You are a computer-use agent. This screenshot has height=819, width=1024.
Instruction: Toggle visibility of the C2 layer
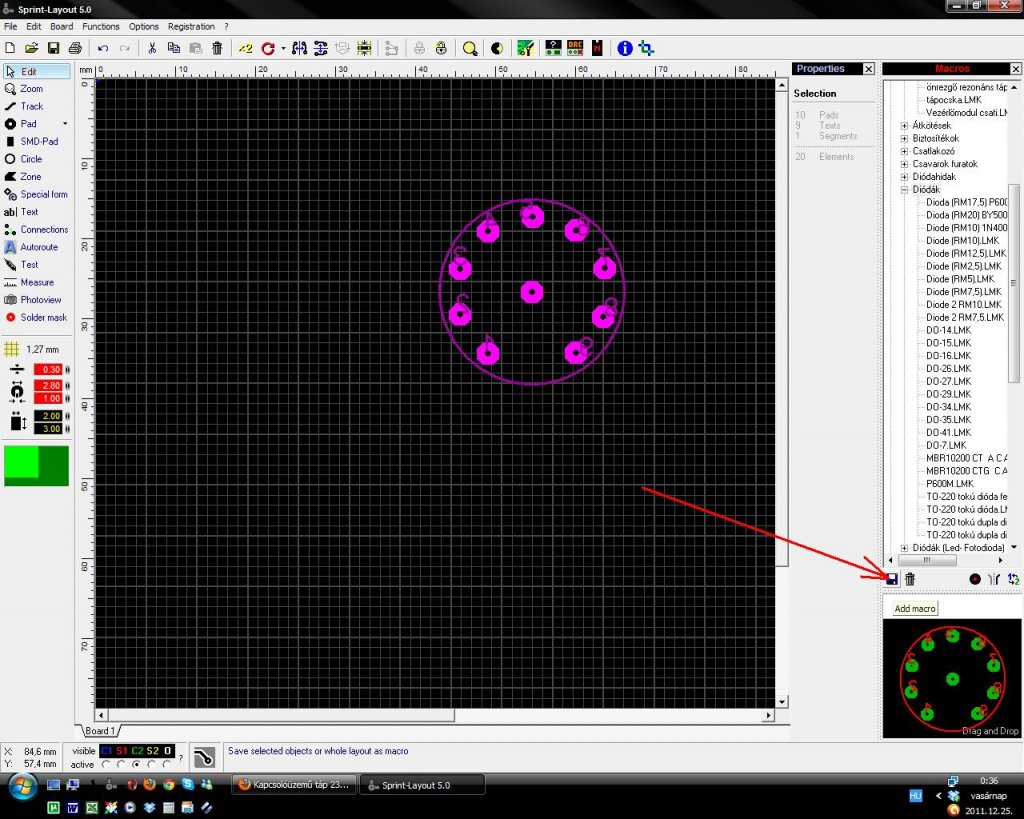(137, 751)
